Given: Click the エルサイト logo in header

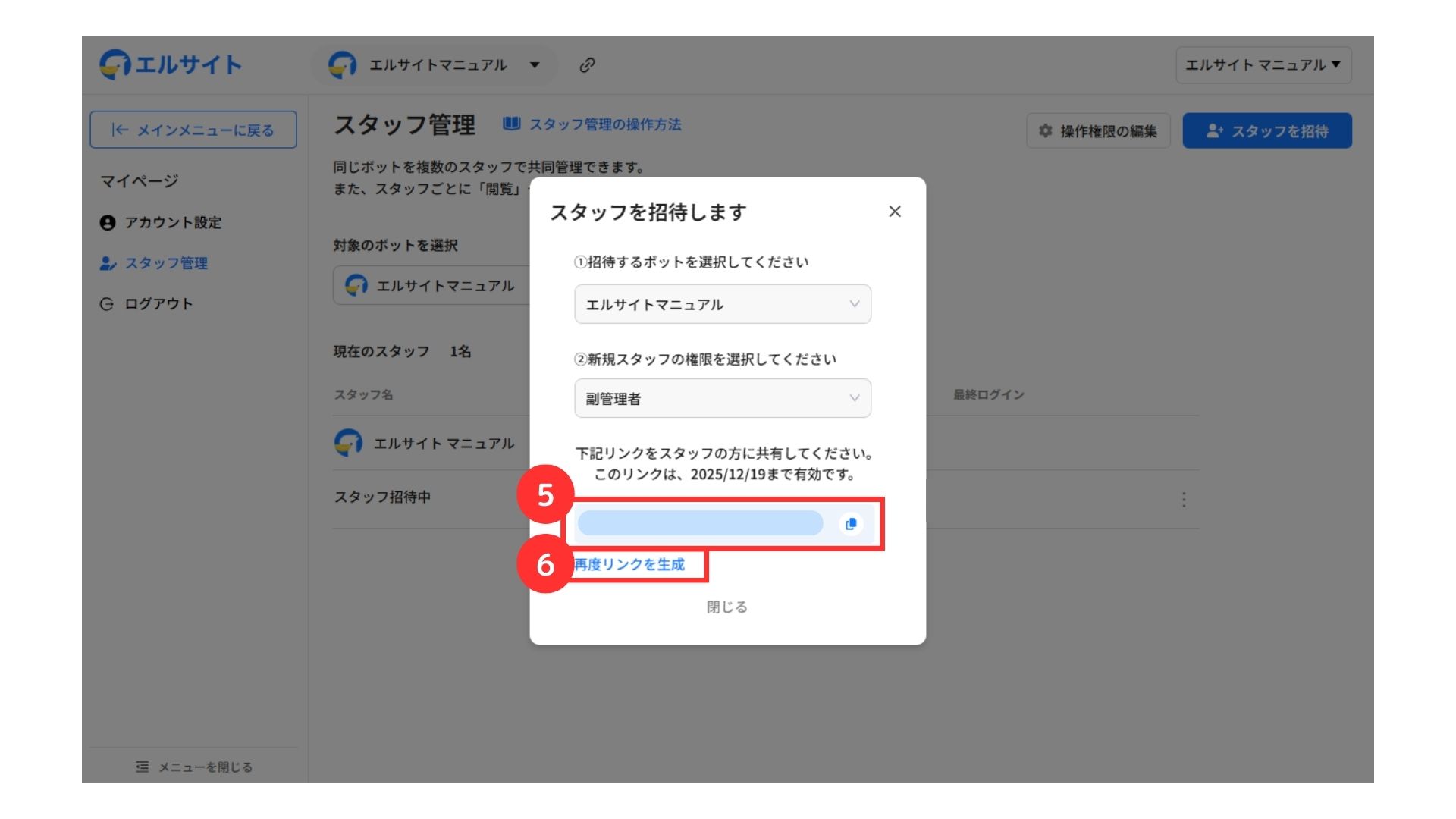Looking at the screenshot, I should coord(171,65).
